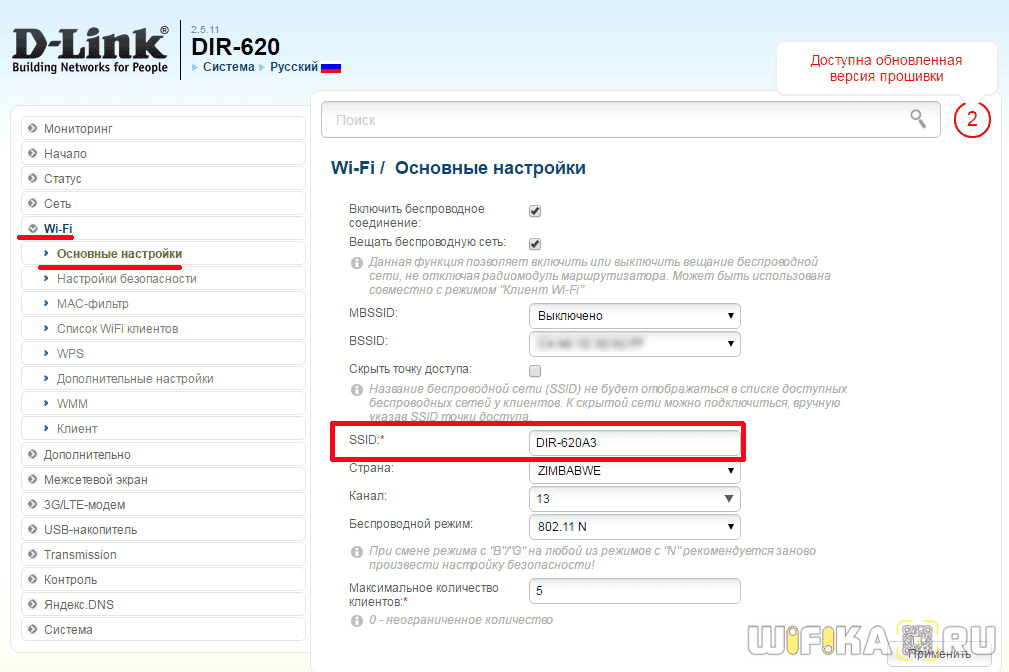Click info icon beside broadcast network description
The height and width of the screenshot is (672, 1009).
(x=356, y=262)
